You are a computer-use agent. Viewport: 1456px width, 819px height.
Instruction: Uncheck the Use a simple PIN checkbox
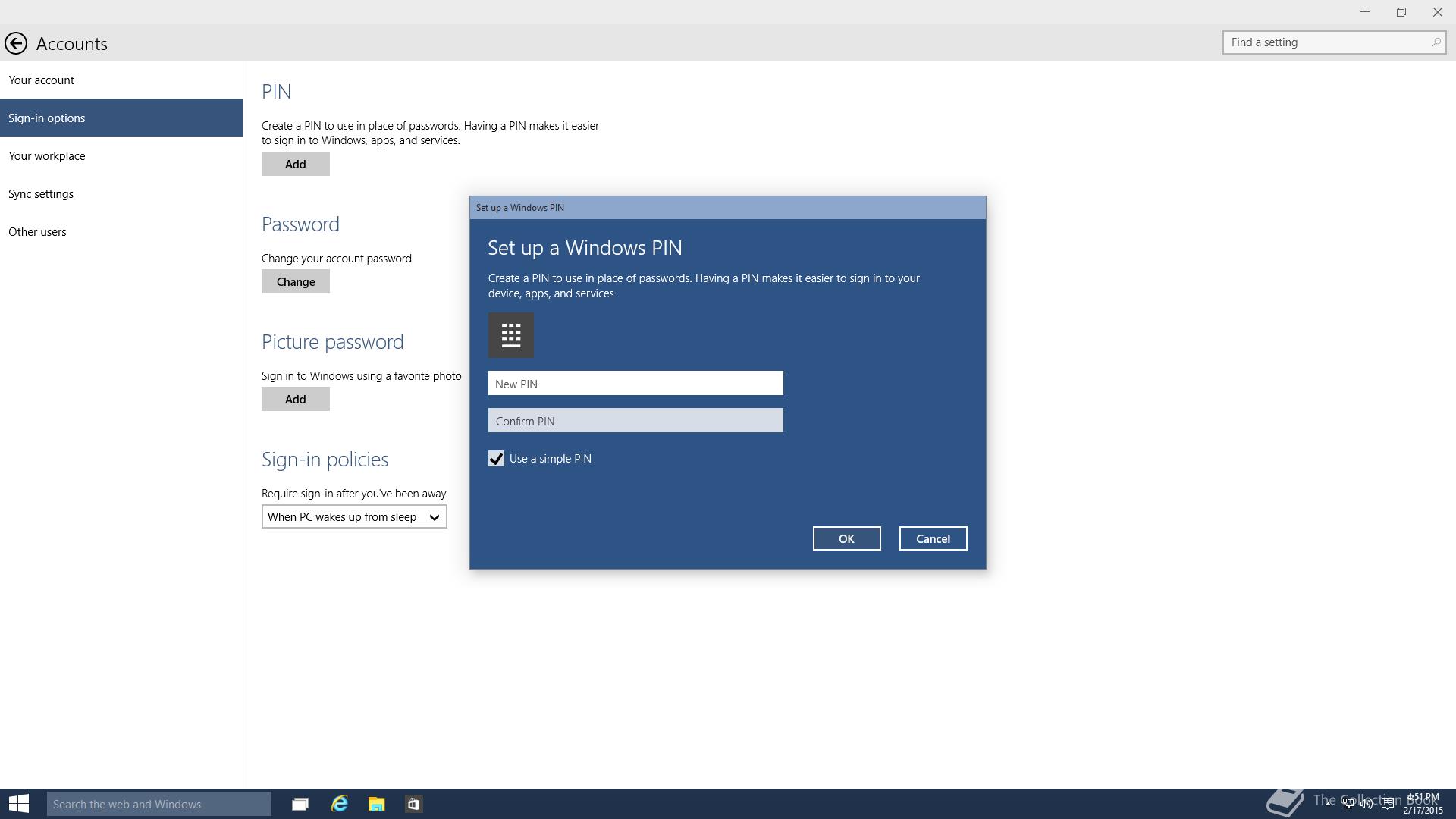(496, 459)
